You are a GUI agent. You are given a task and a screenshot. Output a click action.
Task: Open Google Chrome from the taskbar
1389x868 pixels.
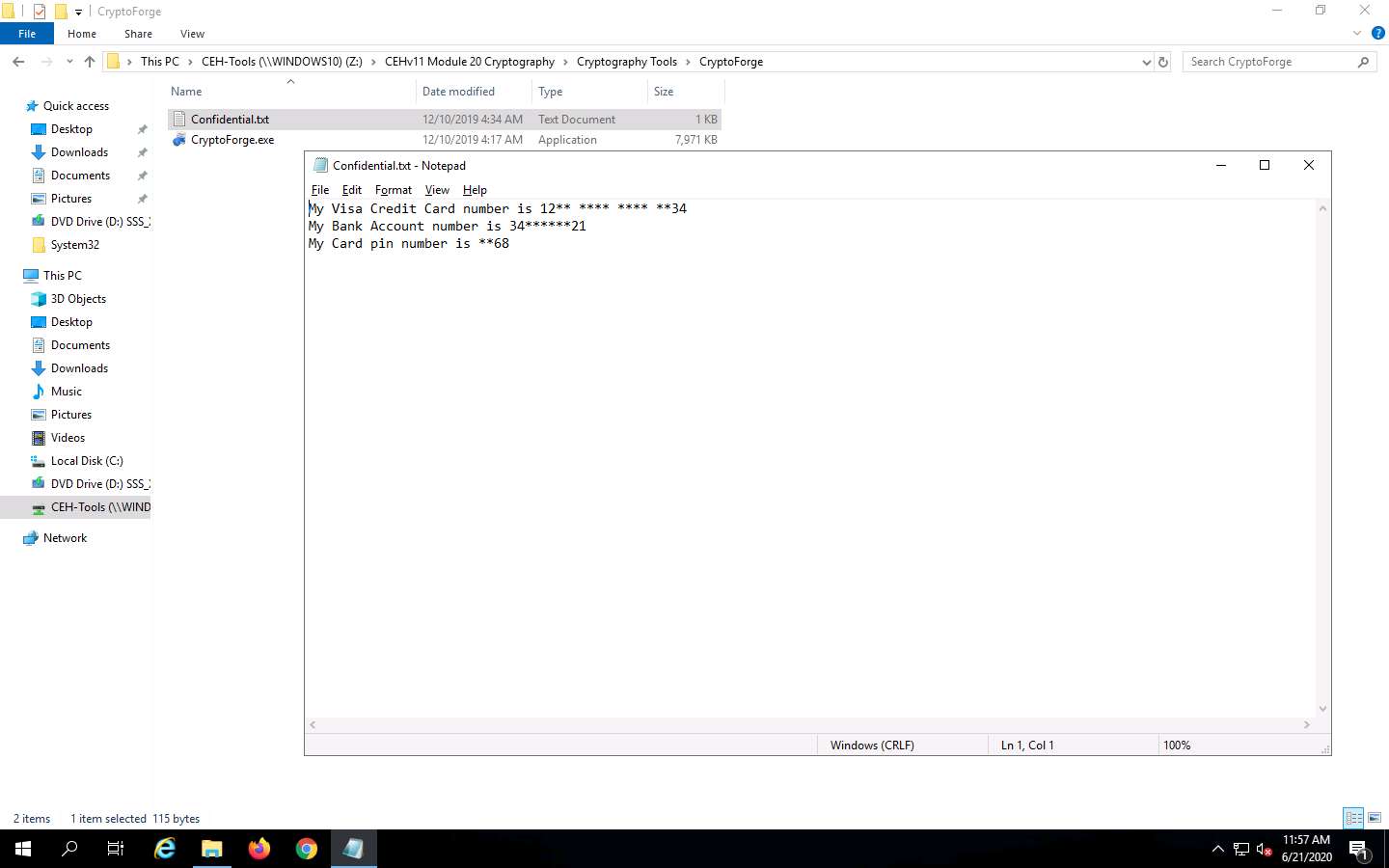point(306,849)
